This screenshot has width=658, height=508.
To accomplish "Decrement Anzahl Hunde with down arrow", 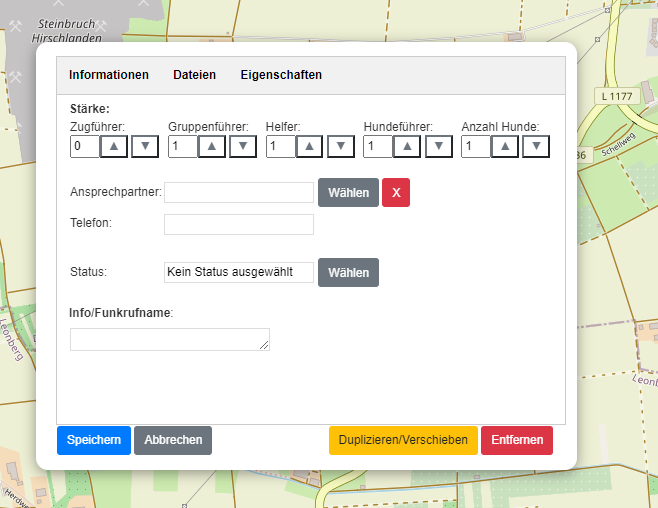I will (x=537, y=147).
